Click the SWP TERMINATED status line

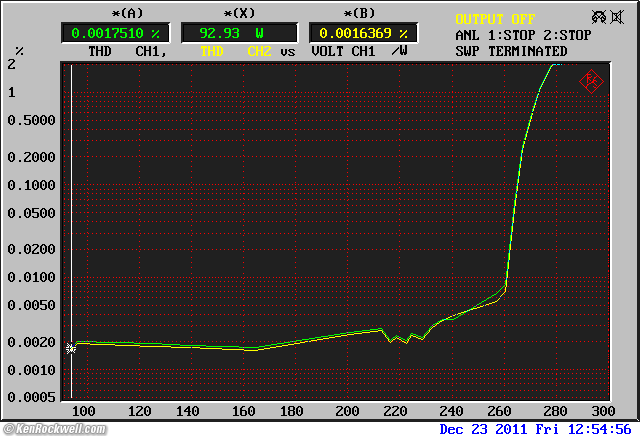(511, 51)
